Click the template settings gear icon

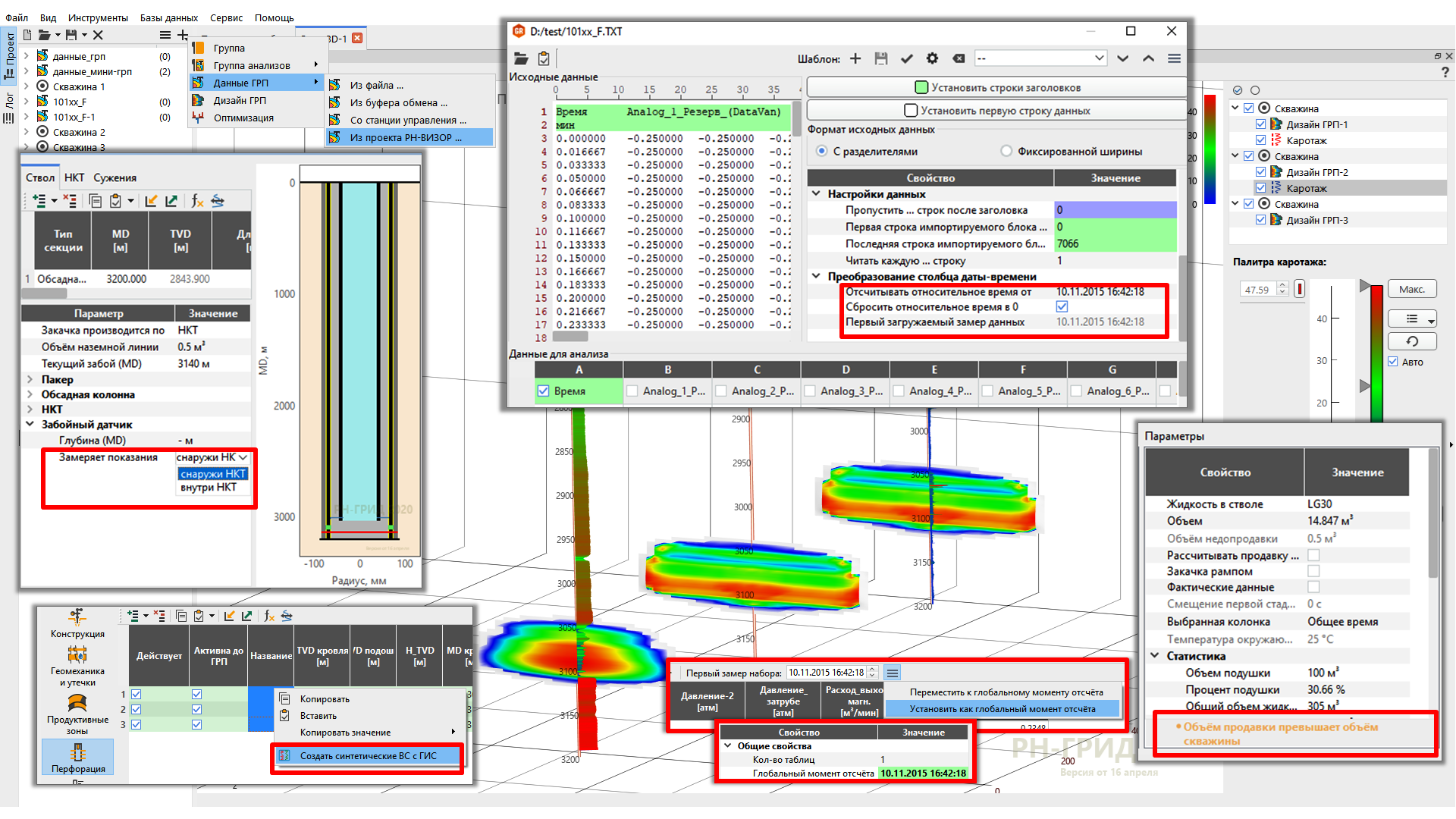click(932, 58)
